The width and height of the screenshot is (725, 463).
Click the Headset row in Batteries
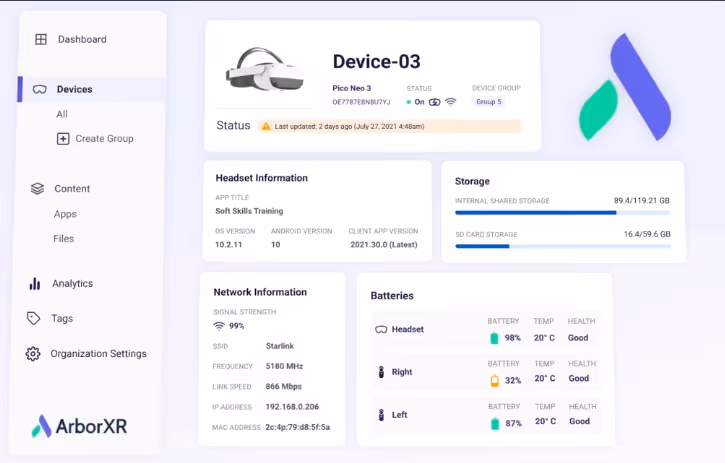pos(486,329)
